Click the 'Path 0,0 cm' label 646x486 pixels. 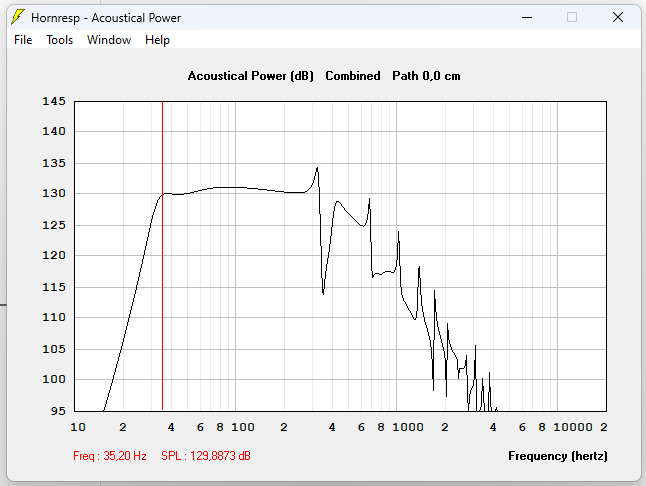click(x=426, y=76)
